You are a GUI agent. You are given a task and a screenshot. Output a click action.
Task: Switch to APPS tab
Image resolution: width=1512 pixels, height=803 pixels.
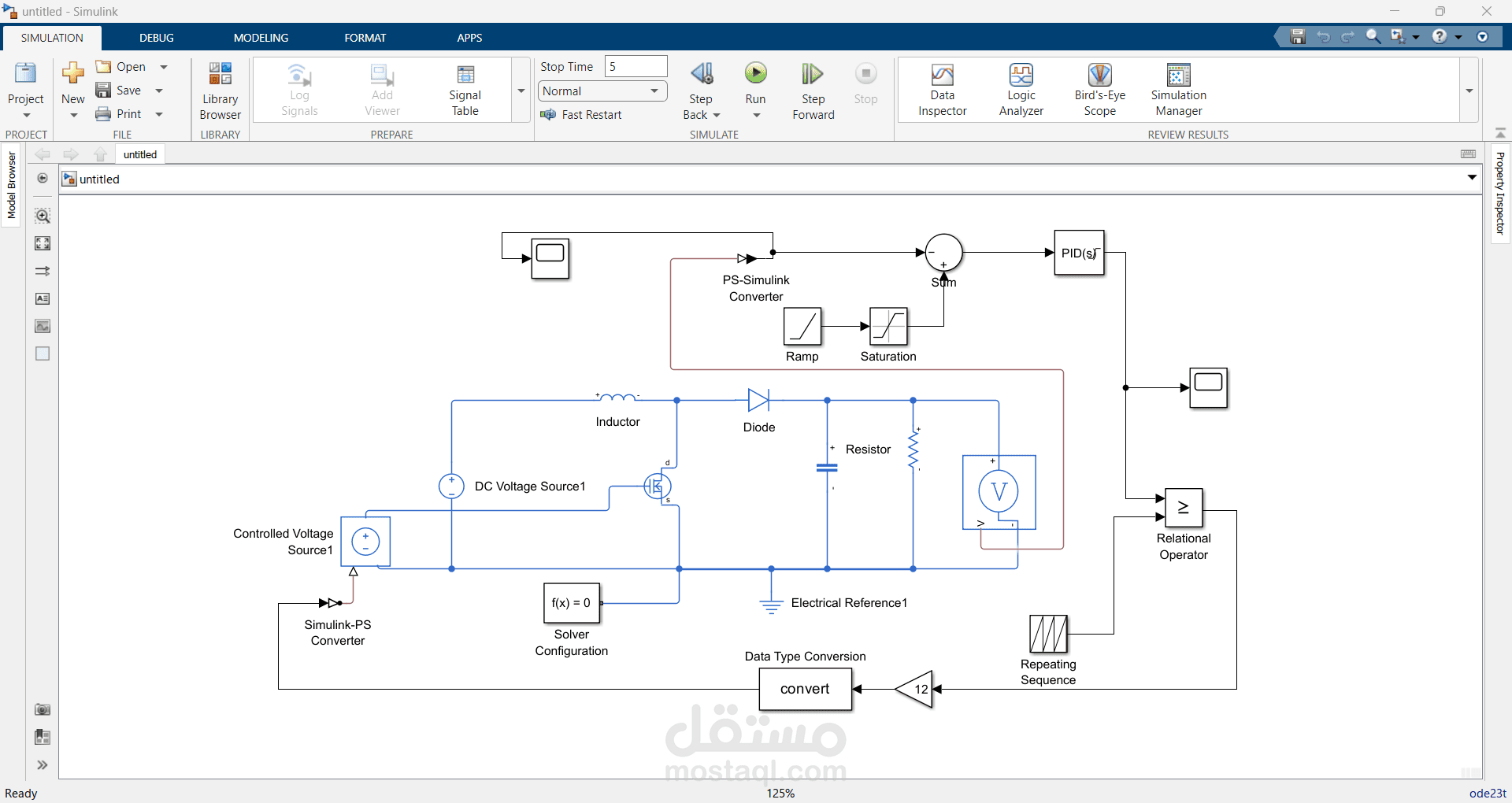469,38
